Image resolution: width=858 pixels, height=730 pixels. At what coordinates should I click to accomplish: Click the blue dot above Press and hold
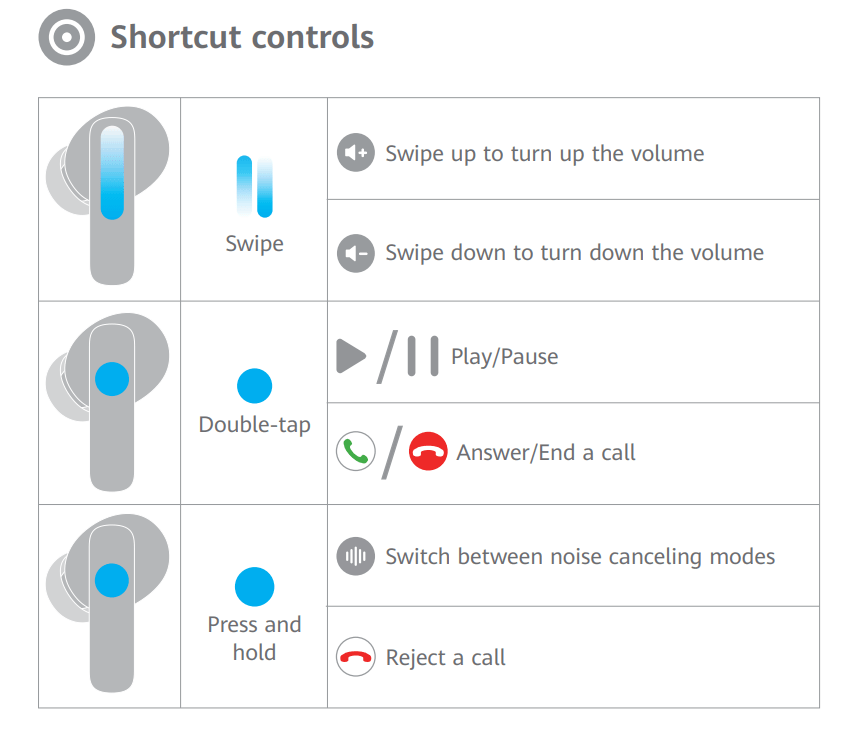(x=254, y=586)
